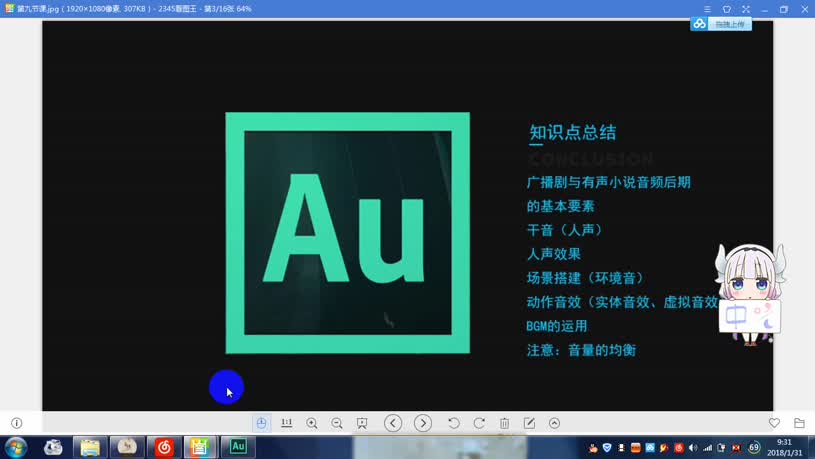Open NetEase Music from taskbar

[164, 447]
